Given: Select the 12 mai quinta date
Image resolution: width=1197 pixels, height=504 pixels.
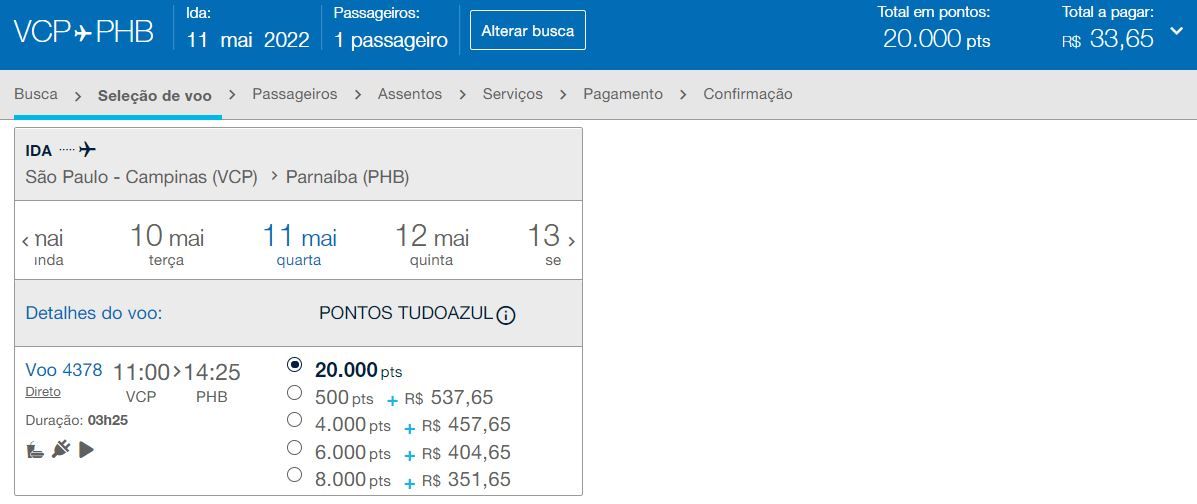Looking at the screenshot, I should click(431, 245).
